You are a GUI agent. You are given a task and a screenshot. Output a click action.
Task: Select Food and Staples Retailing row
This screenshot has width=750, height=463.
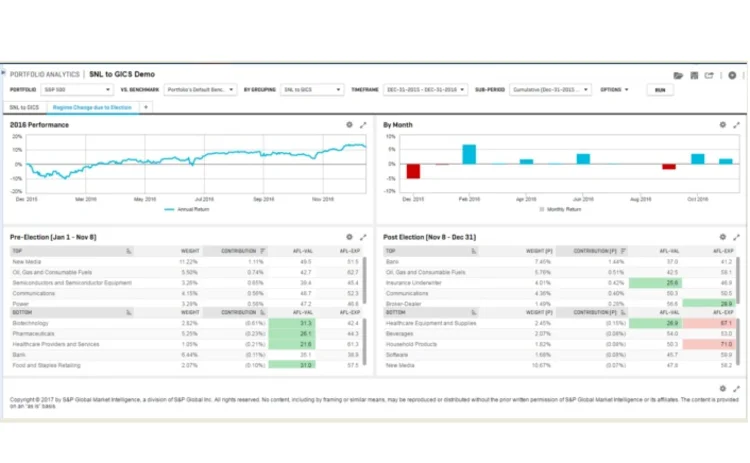[186, 365]
